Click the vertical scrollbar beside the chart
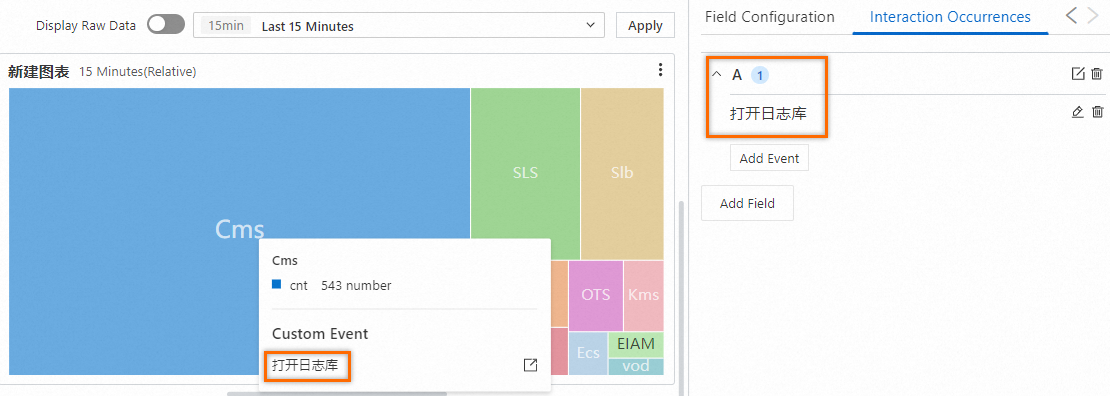The width and height of the screenshot is (1110, 396). [x=682, y=298]
